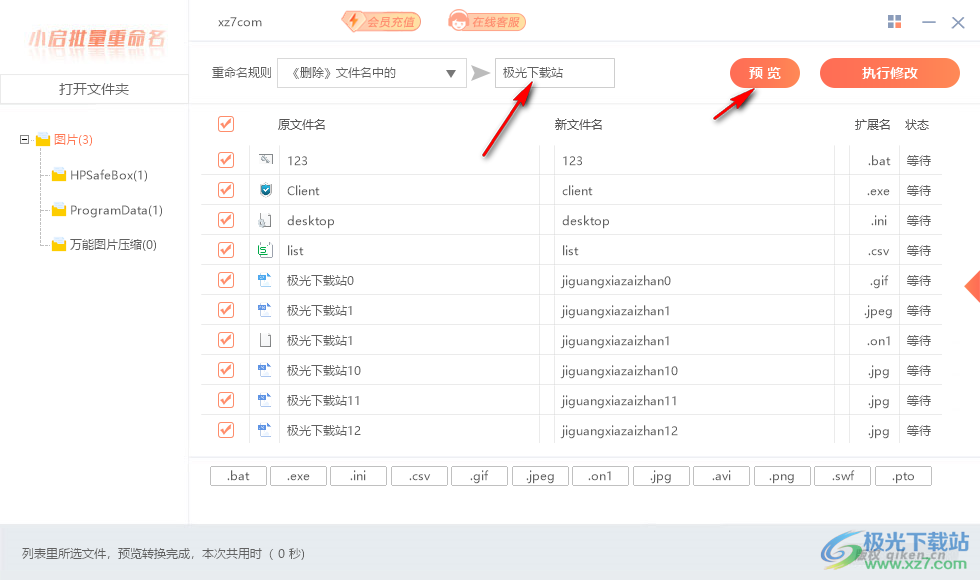The width and height of the screenshot is (980, 580).
Task: Click the 打开文件夹 open folder button
Action: [94, 89]
